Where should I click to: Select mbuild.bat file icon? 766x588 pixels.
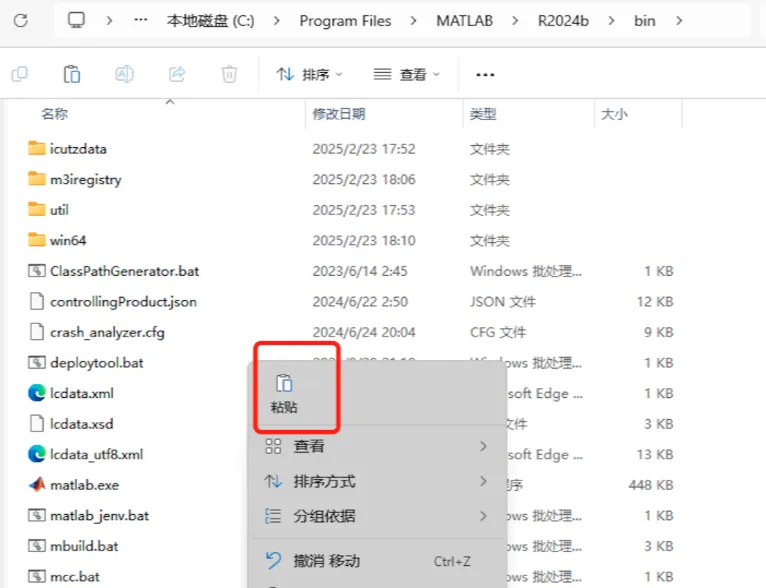[37, 546]
